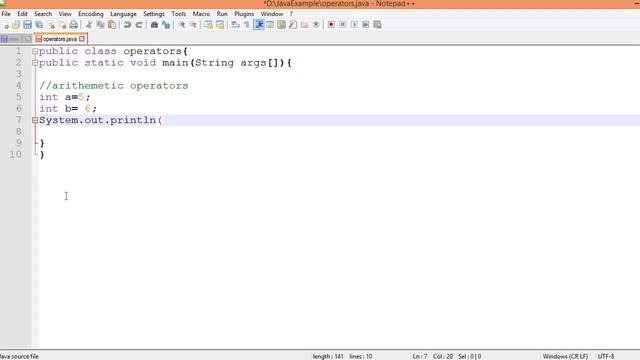Toggle synchronized vertical scrolling icon
The width and height of the screenshot is (640, 360).
[209, 25]
